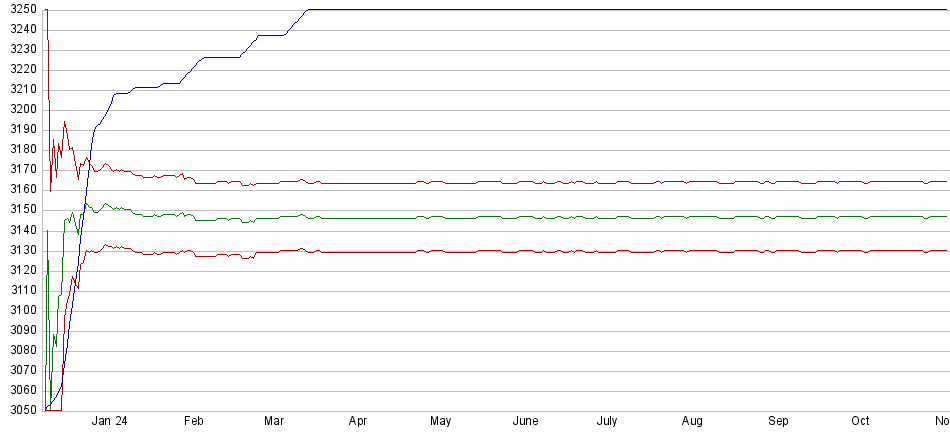Screen dimensions: 950x435
Task: Select the 3200 y-axis value label
Action: tap(20, 109)
